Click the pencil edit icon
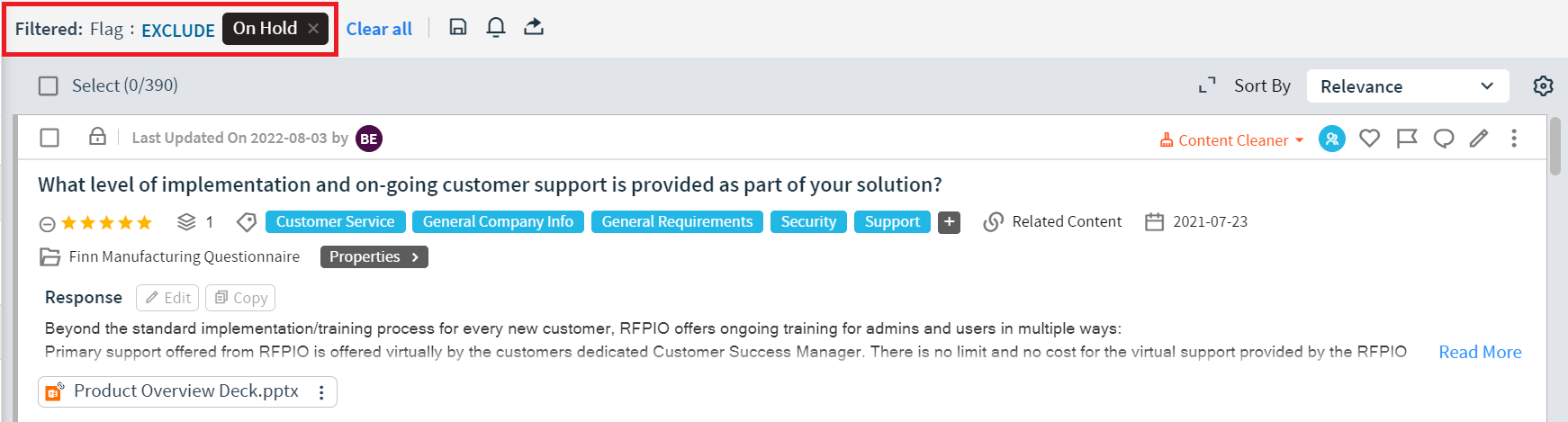Screen dimensions: 1568x422 coord(1478,139)
